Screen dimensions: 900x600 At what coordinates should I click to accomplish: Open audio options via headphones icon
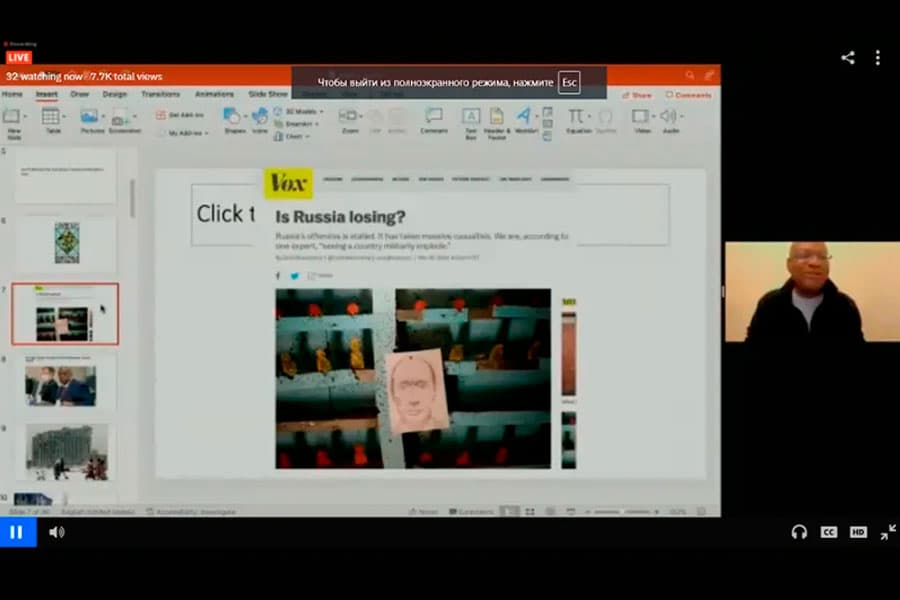(x=798, y=532)
